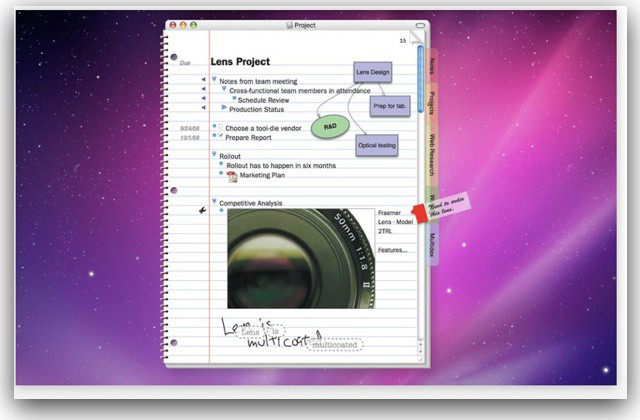Select the Optical testing diagram box
Viewport: 640px width, 420px height.
click(377, 145)
